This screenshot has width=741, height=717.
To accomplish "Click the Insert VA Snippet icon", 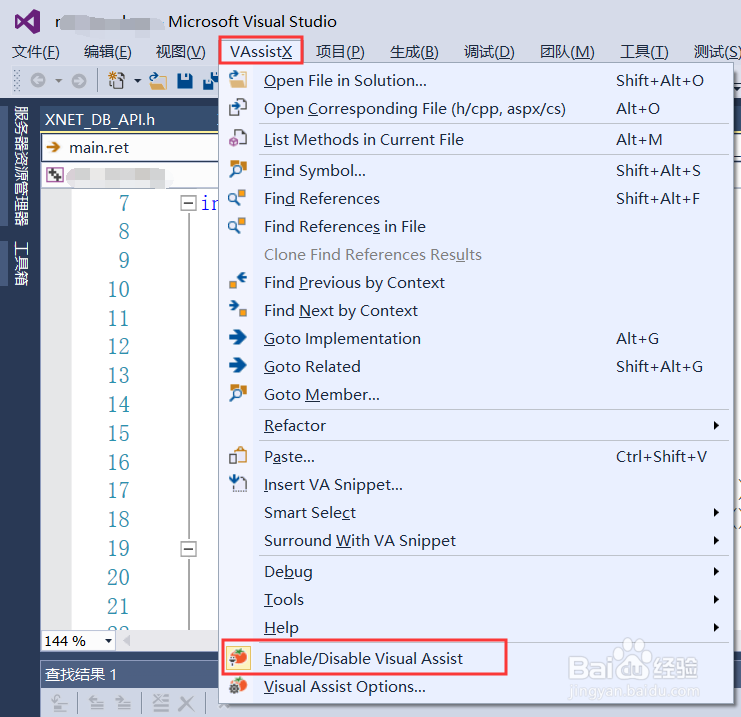I will pyautogui.click(x=238, y=484).
